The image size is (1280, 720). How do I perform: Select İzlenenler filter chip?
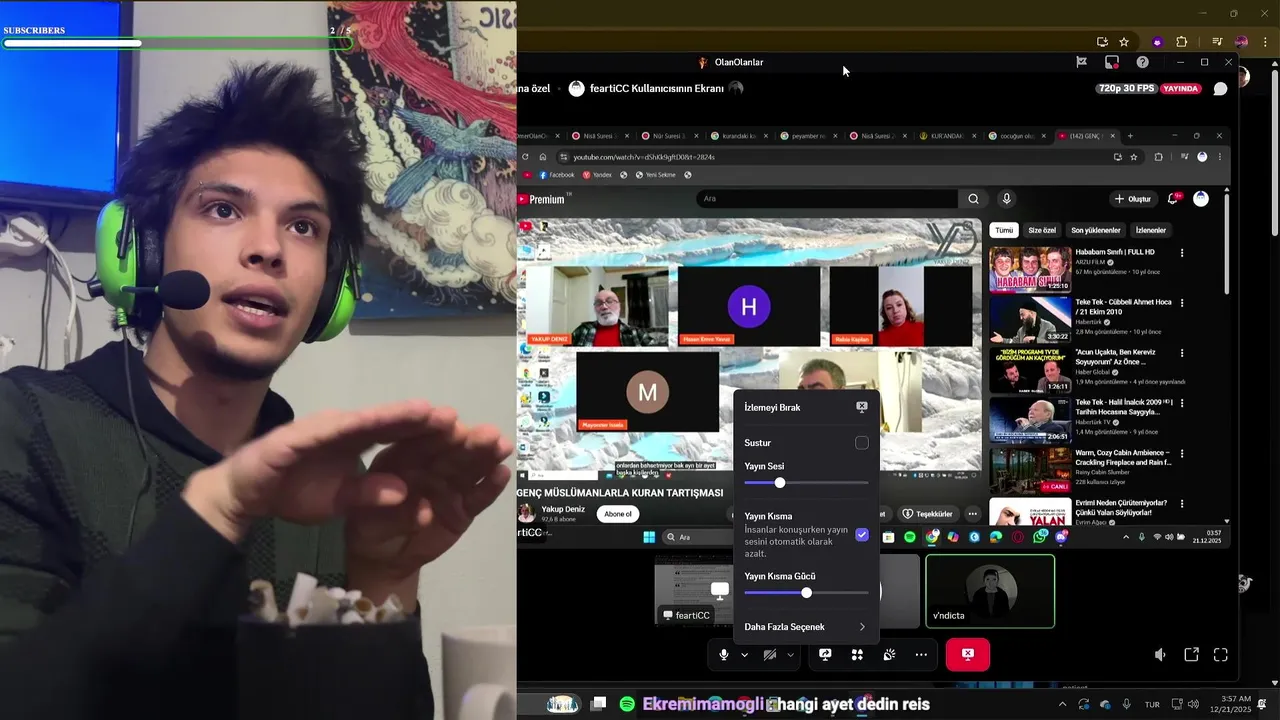point(1151,230)
